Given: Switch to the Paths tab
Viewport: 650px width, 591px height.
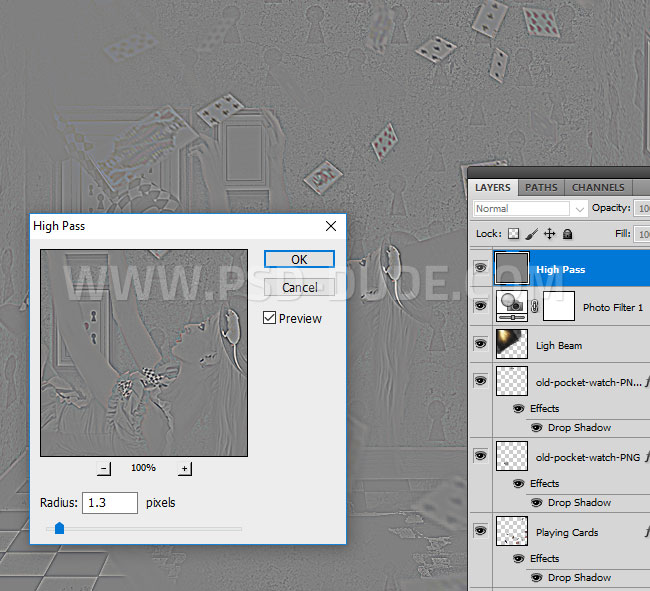Looking at the screenshot, I should click(x=541, y=187).
